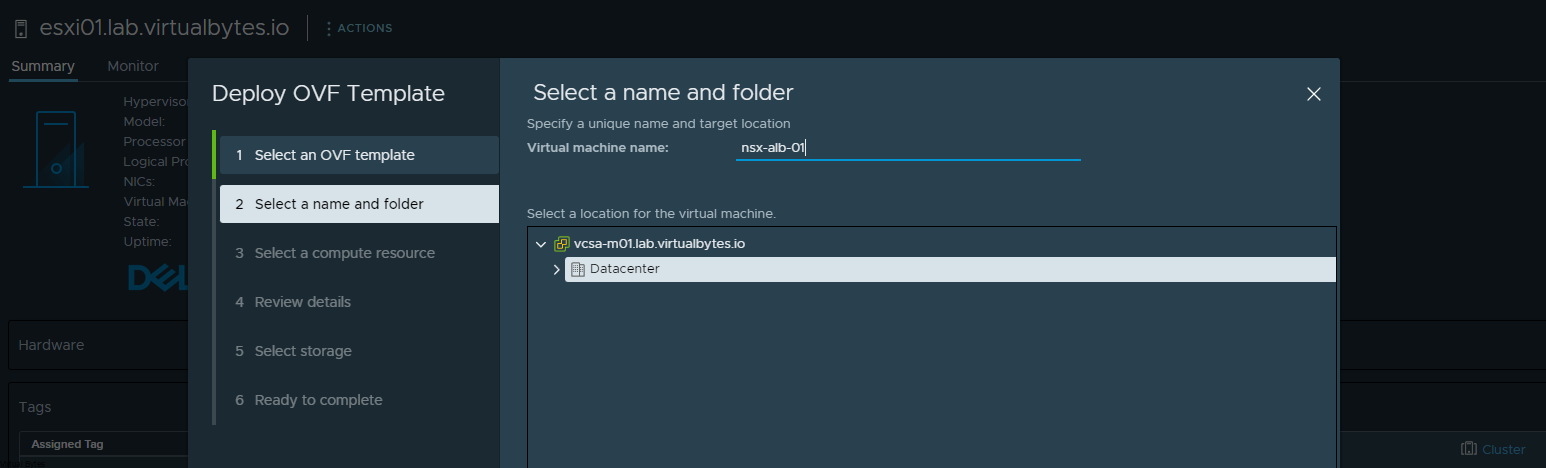The width and height of the screenshot is (1546, 468).
Task: Go back to Select an OVF template step
Action: pos(334,155)
